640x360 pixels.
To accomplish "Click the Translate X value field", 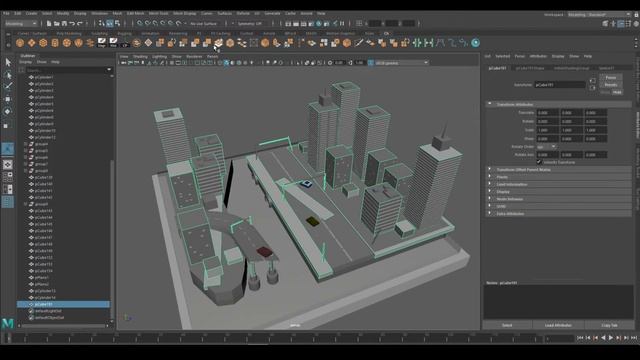I will click(547, 113).
